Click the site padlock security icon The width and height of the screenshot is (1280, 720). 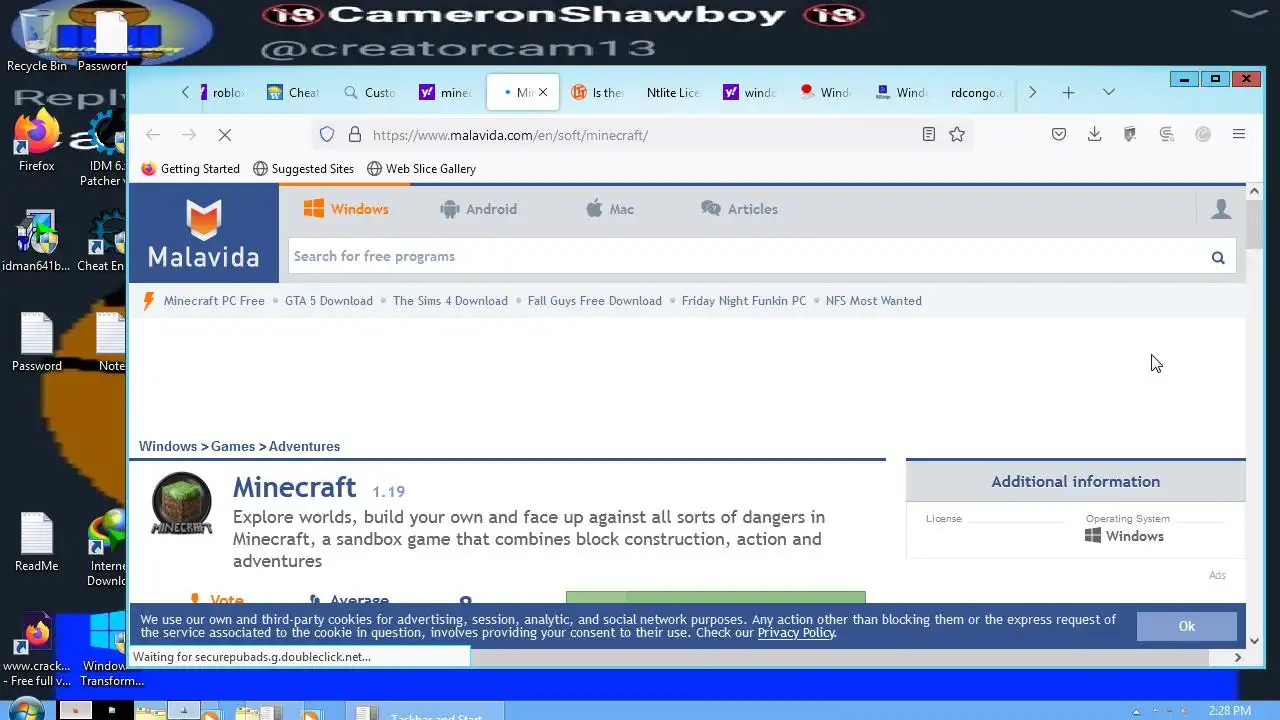click(354, 134)
